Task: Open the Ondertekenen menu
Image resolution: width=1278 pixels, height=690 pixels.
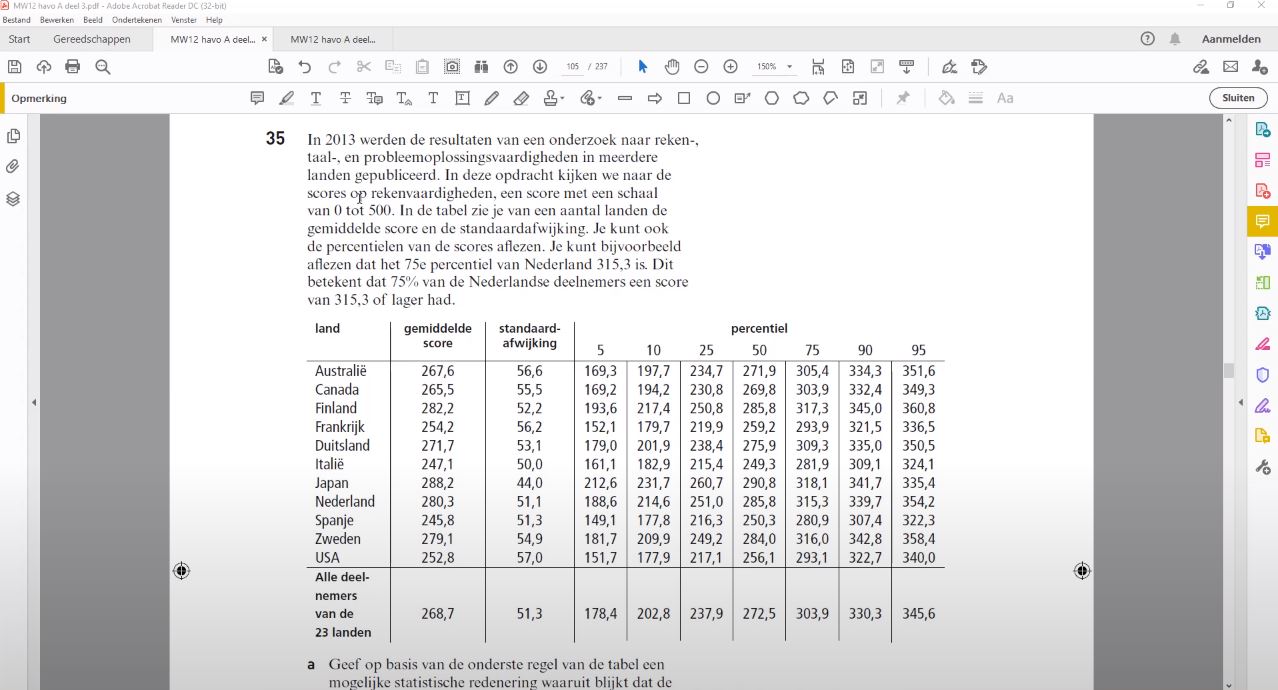Action: (138, 20)
